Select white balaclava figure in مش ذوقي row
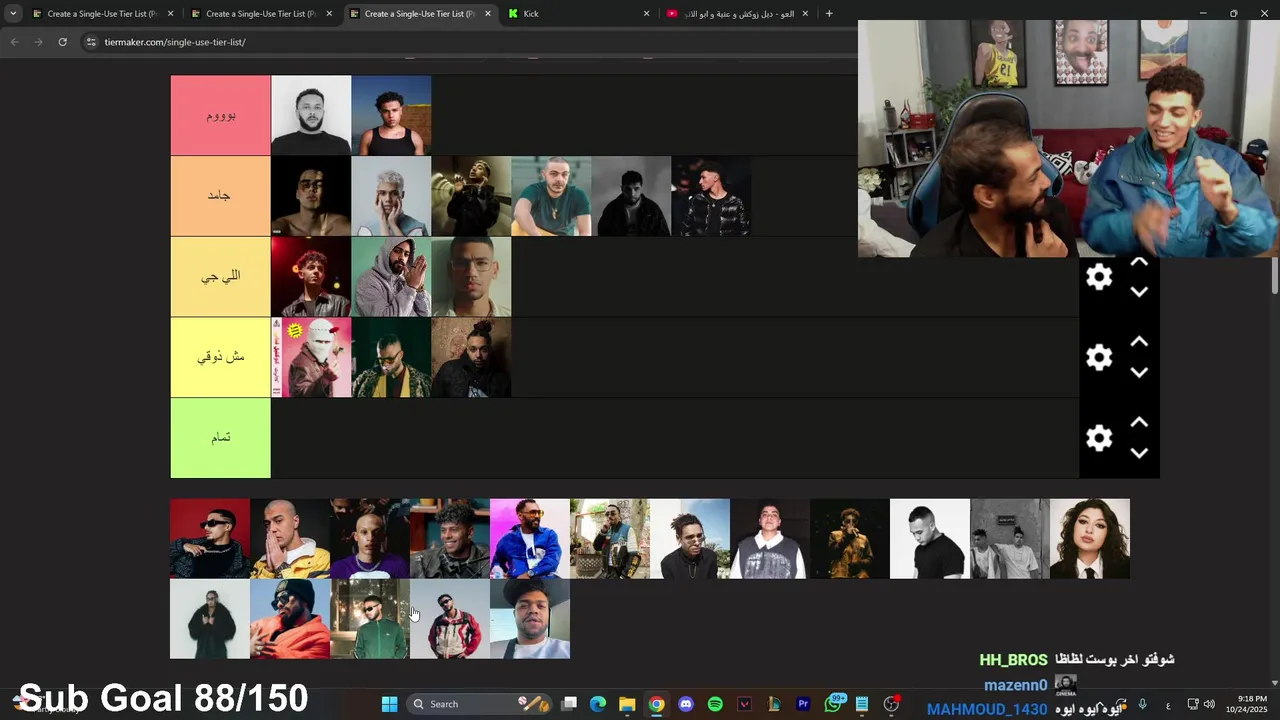The height and width of the screenshot is (720, 1280). click(311, 357)
